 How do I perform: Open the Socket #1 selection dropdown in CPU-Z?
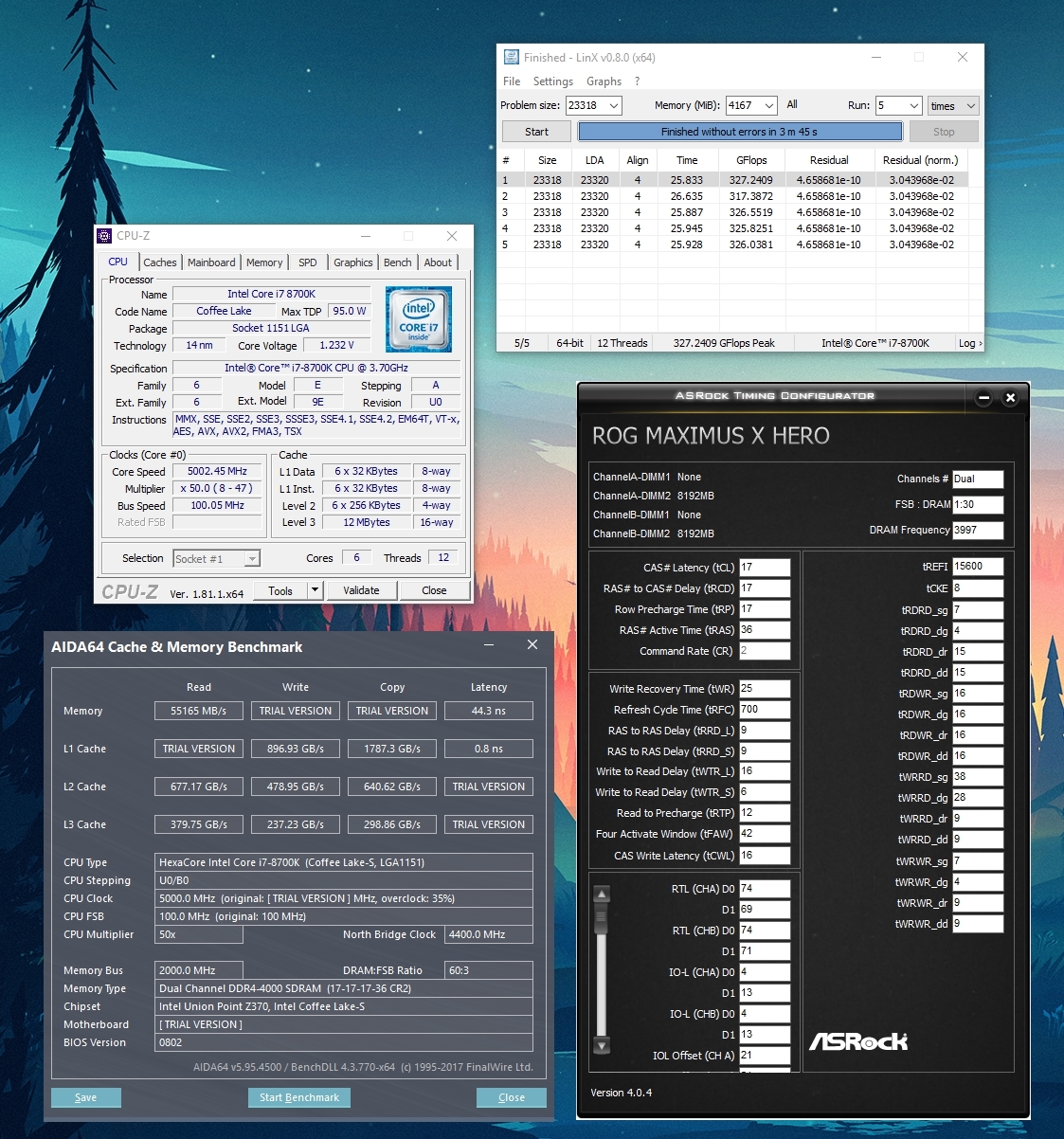pyautogui.click(x=252, y=559)
